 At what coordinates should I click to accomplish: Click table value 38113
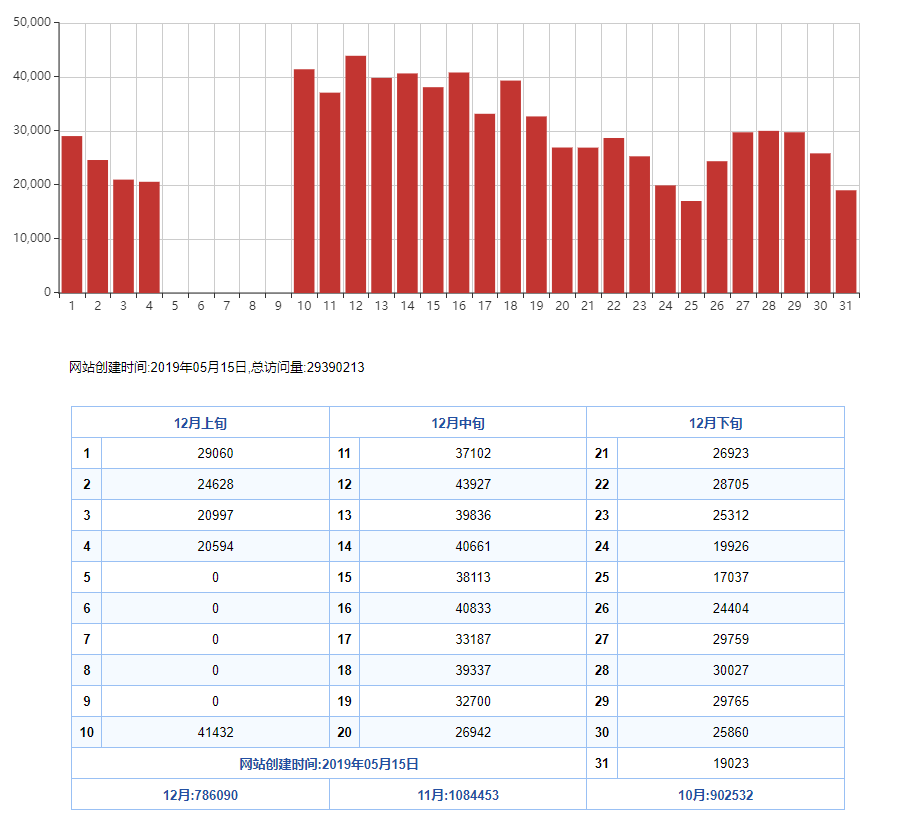(x=473, y=577)
